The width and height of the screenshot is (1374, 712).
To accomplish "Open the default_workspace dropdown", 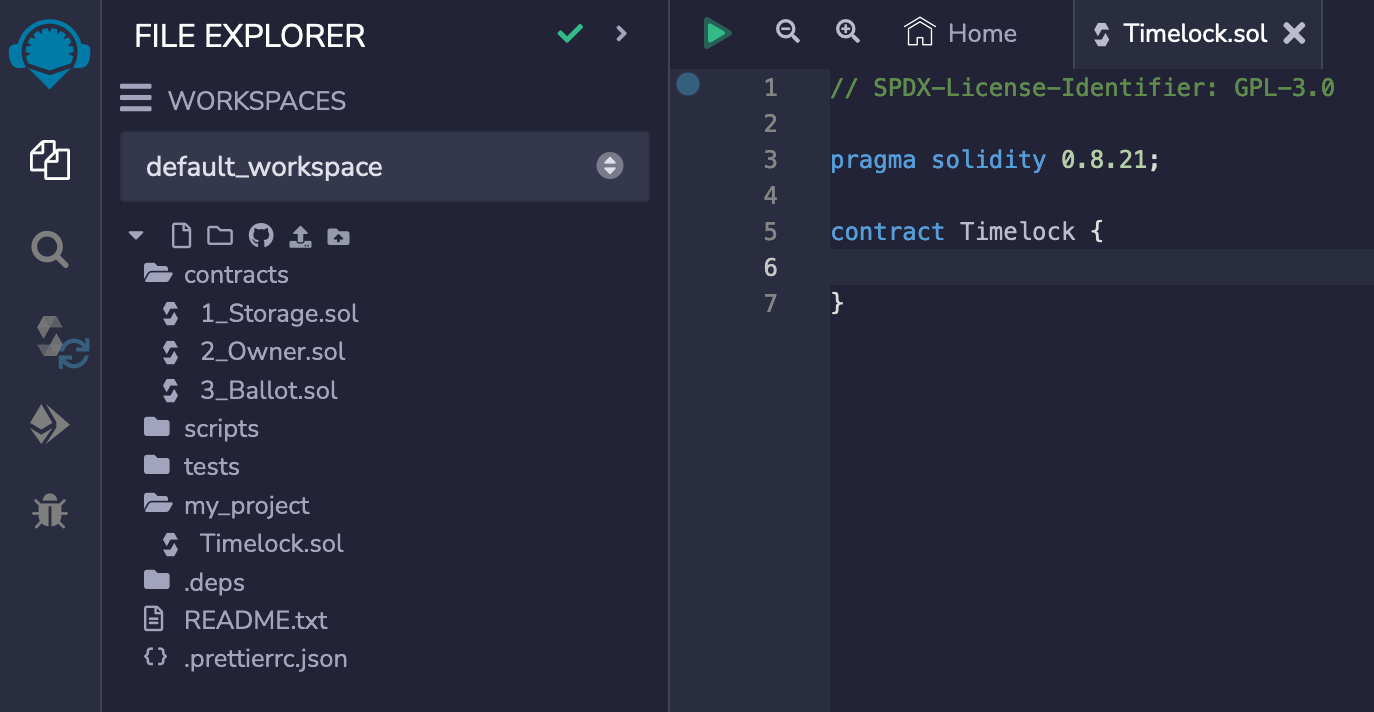I will (x=385, y=166).
